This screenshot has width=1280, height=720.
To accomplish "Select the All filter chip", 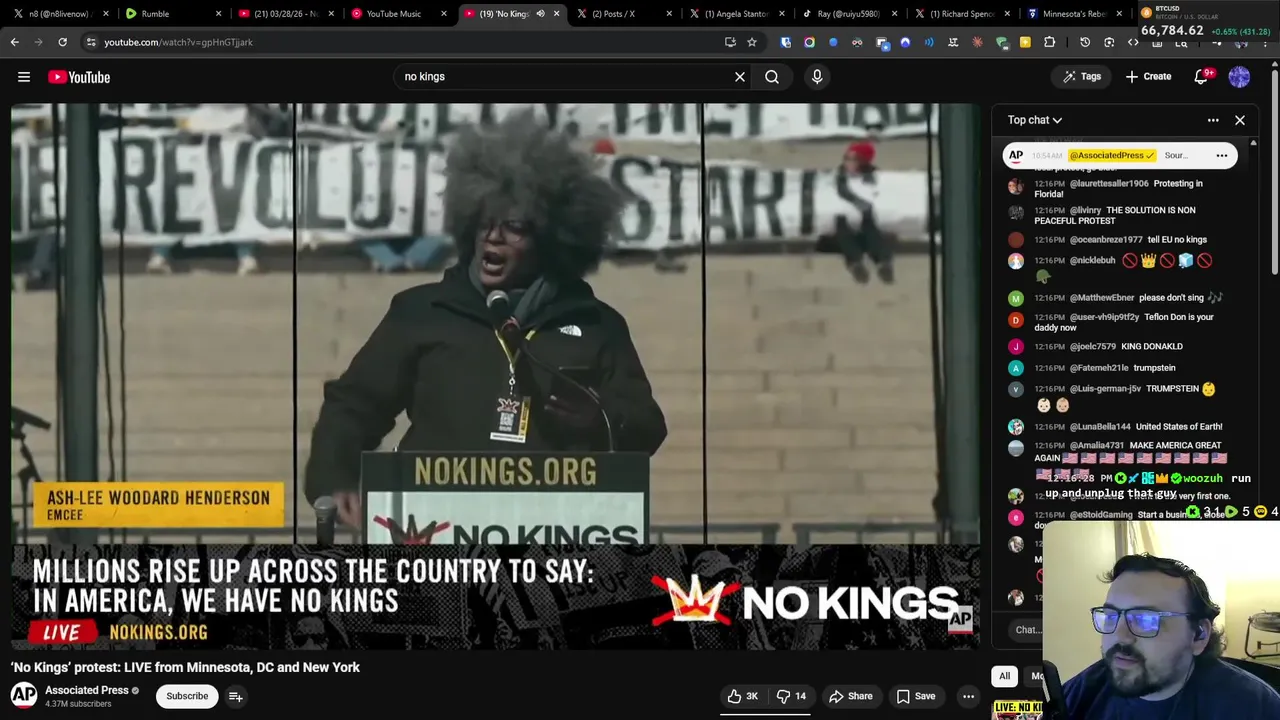I will pyautogui.click(x=1004, y=676).
